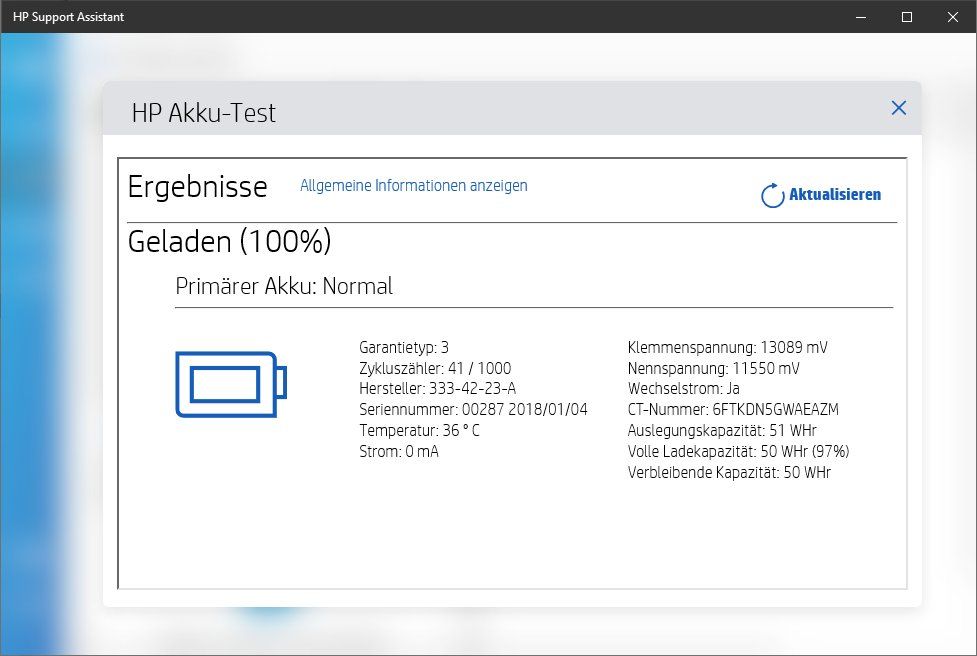The width and height of the screenshot is (977, 656).
Task: Click 'Primärer Akku: Normal' text
Action: pos(284,286)
